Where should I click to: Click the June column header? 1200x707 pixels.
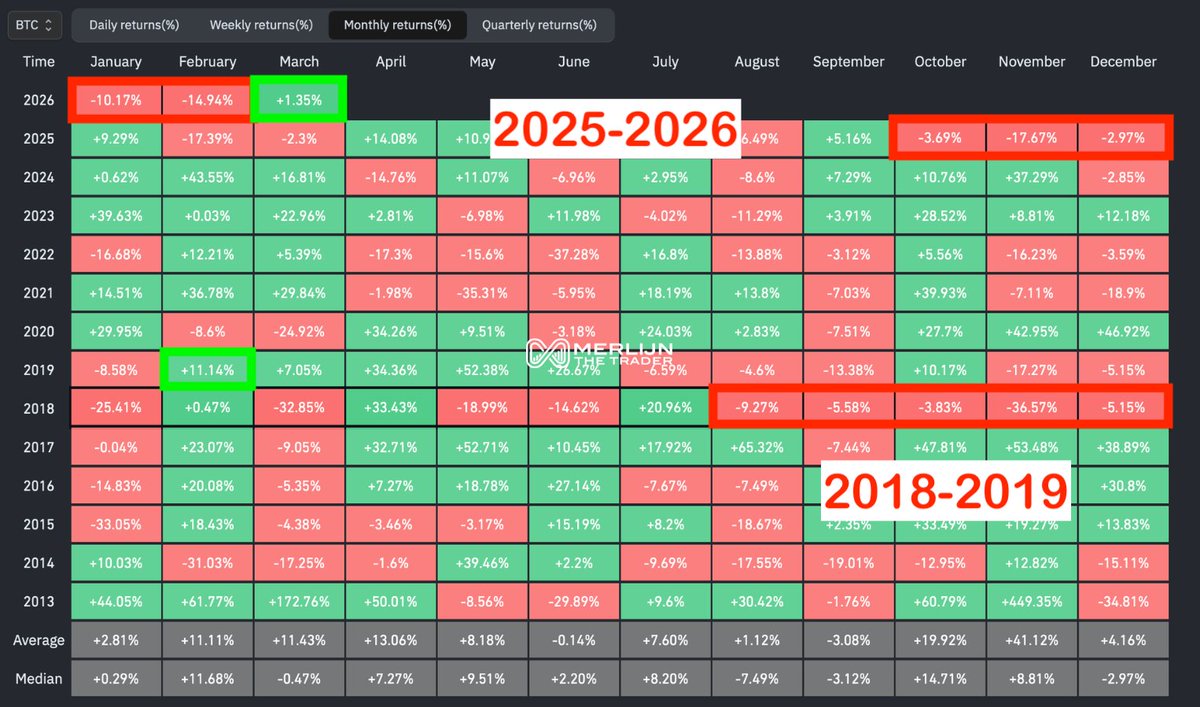574,61
